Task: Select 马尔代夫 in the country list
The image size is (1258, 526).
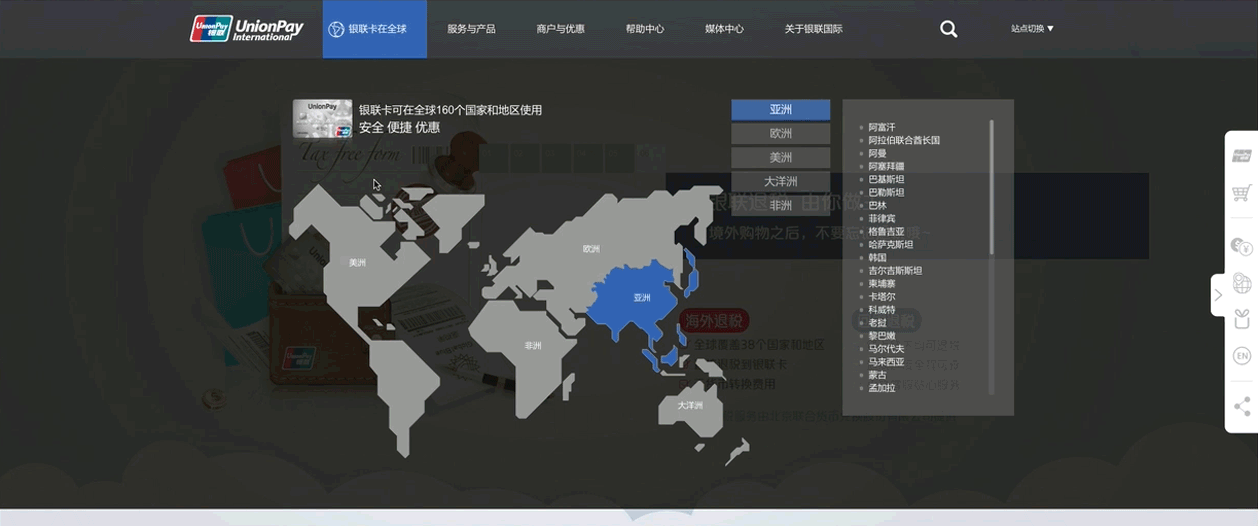Action: coord(886,348)
